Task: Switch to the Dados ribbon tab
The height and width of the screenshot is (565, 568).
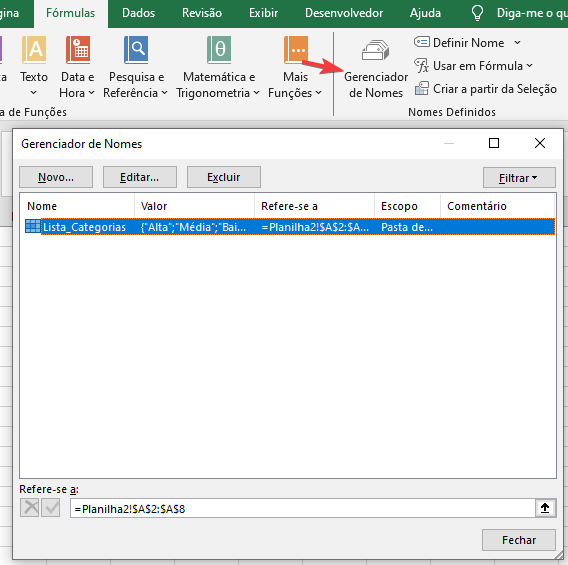Action: tap(138, 13)
